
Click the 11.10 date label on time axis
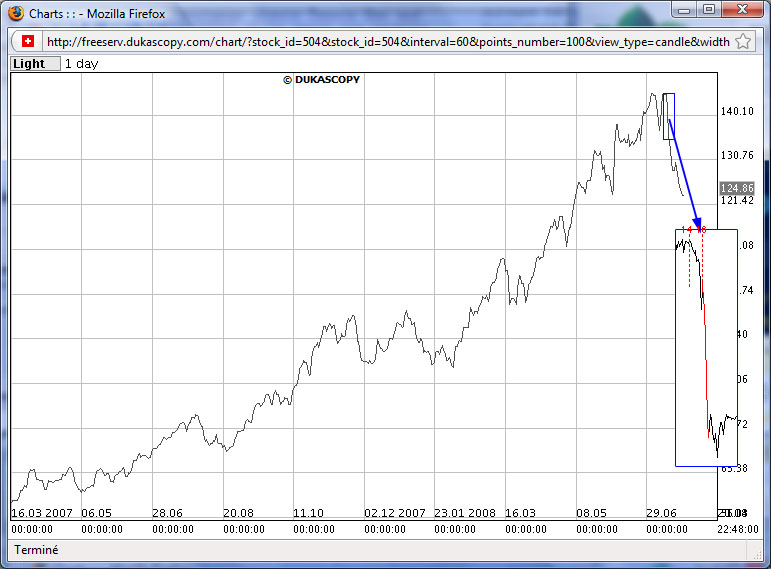click(307, 513)
